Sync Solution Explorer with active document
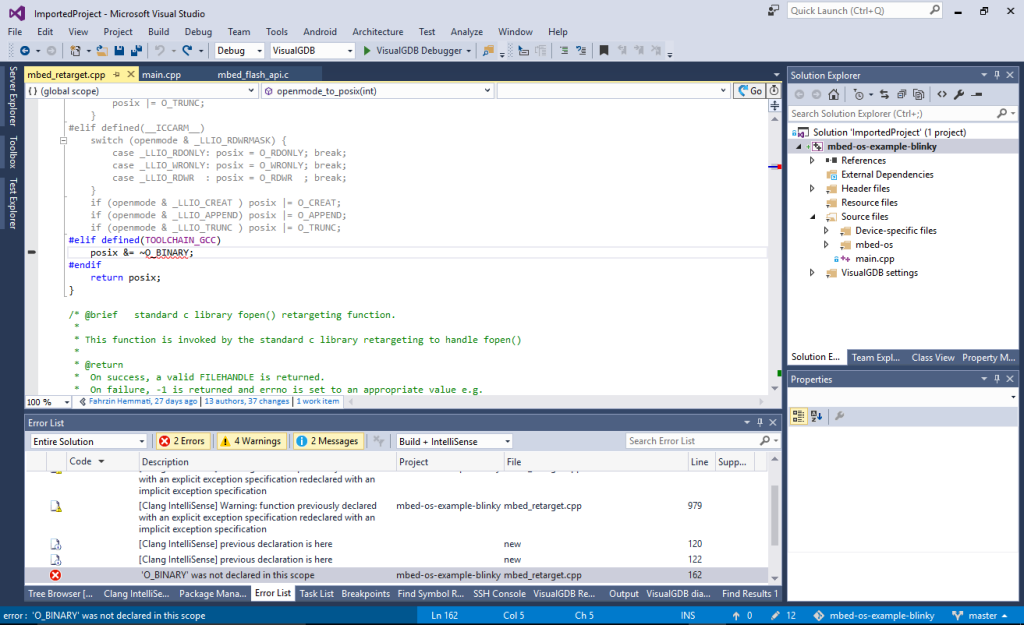This screenshot has width=1024, height=625. (885, 93)
